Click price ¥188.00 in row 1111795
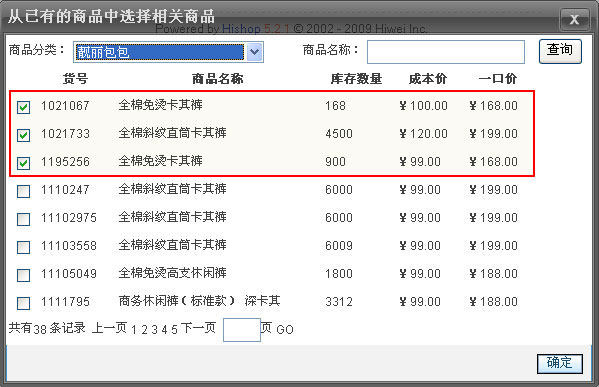 pos(493,302)
